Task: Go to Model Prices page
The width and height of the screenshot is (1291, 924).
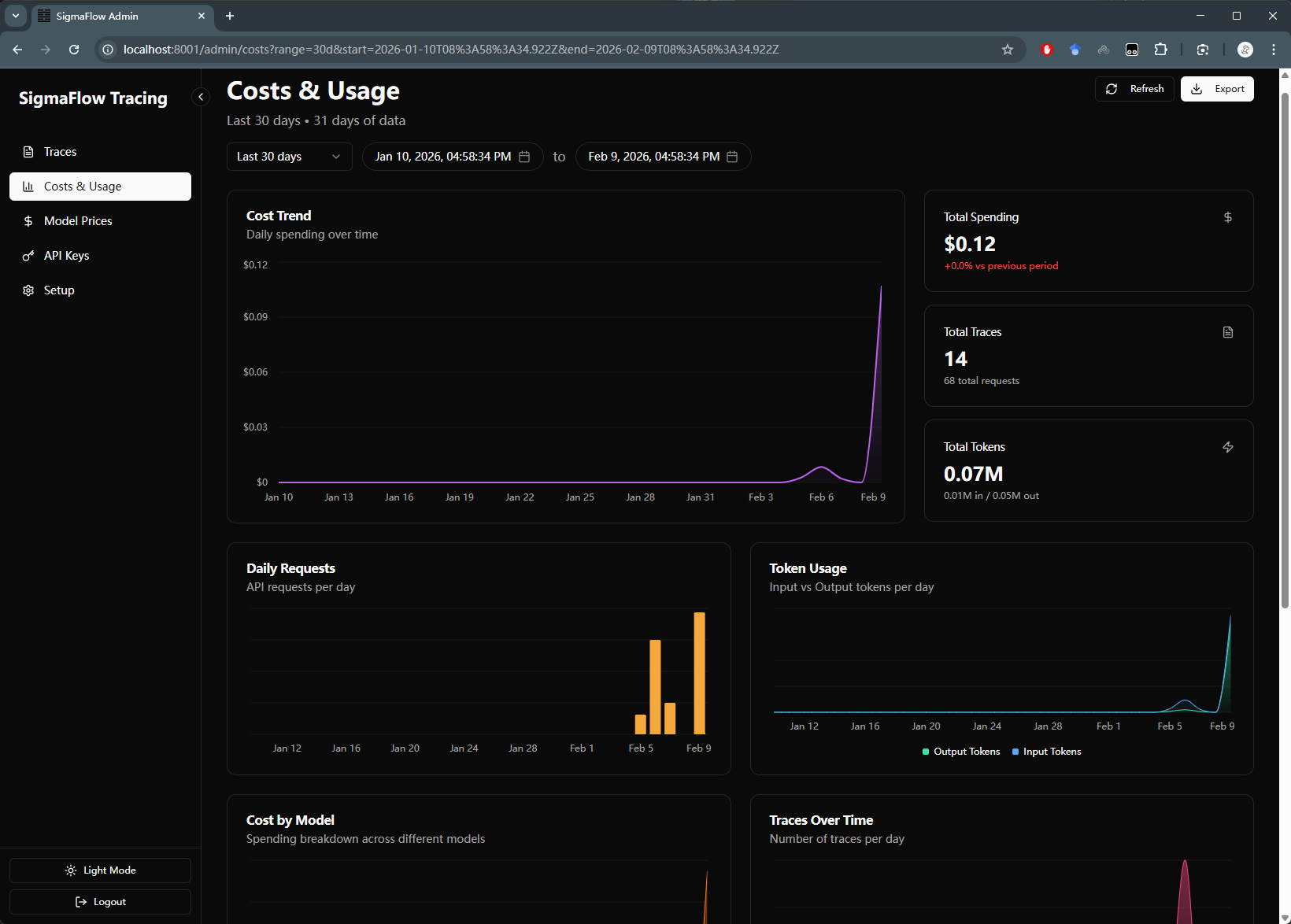Action: (x=100, y=221)
